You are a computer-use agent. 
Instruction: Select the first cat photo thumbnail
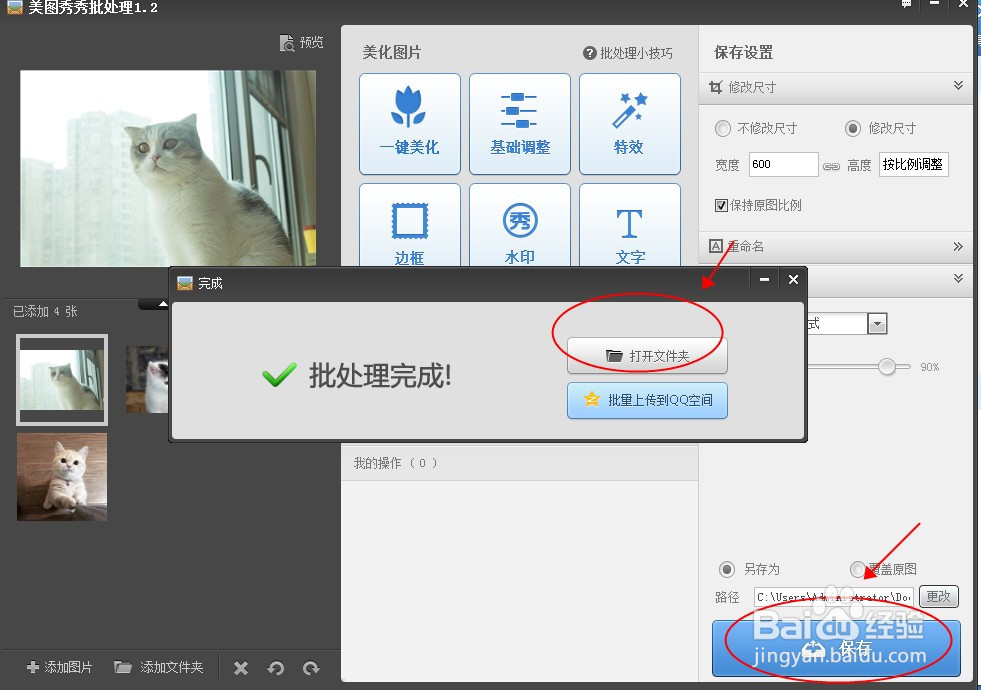point(61,379)
